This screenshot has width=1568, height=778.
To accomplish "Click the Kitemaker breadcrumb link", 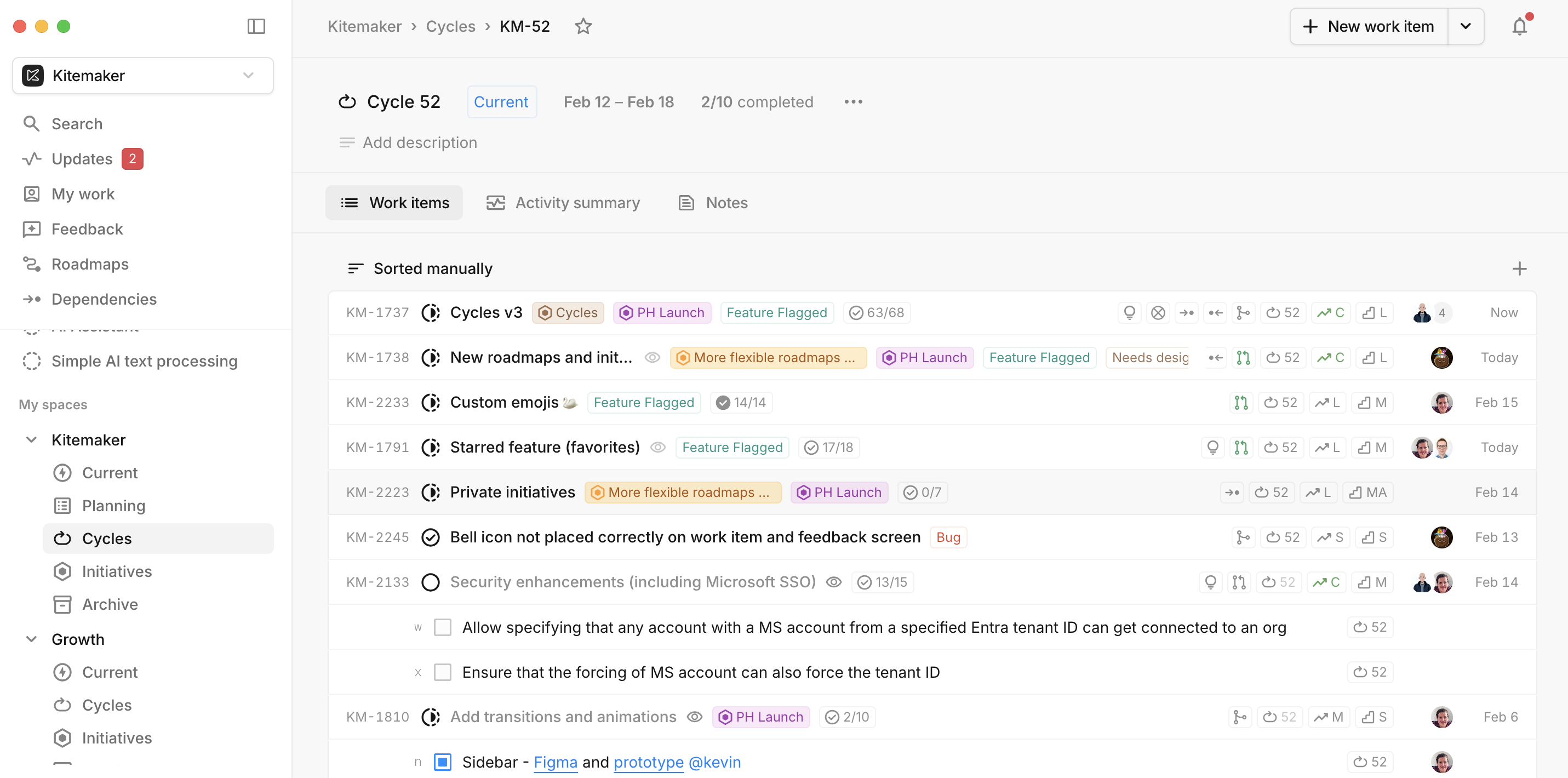I will click(364, 26).
